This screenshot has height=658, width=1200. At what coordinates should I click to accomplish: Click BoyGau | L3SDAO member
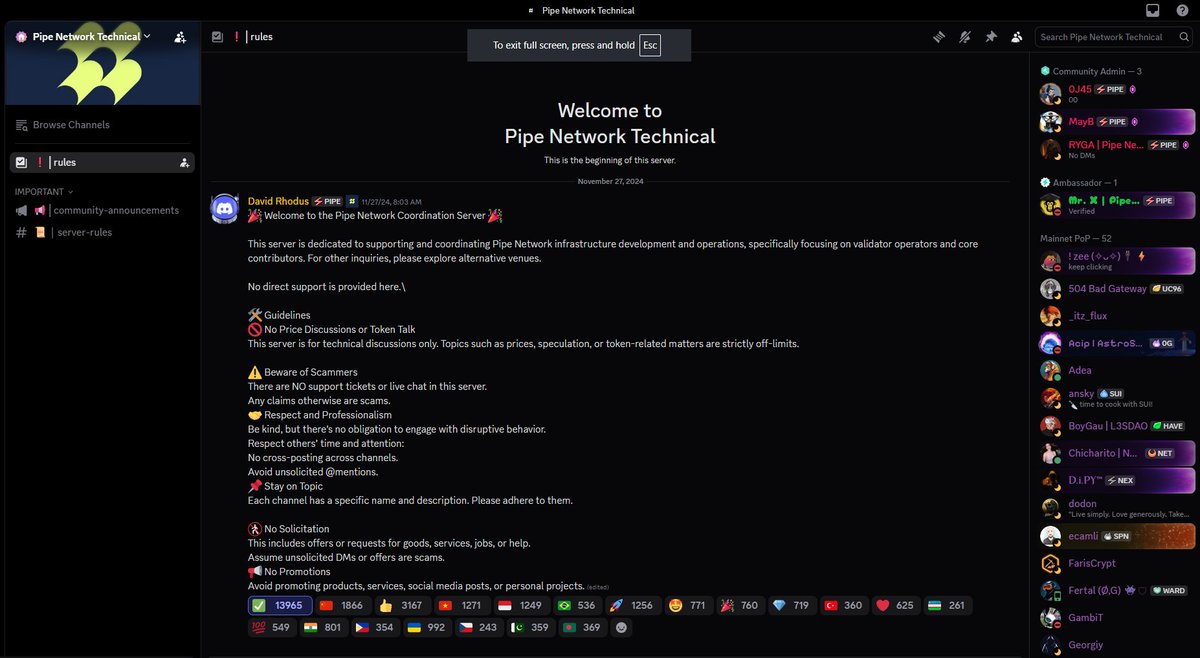coord(1116,426)
